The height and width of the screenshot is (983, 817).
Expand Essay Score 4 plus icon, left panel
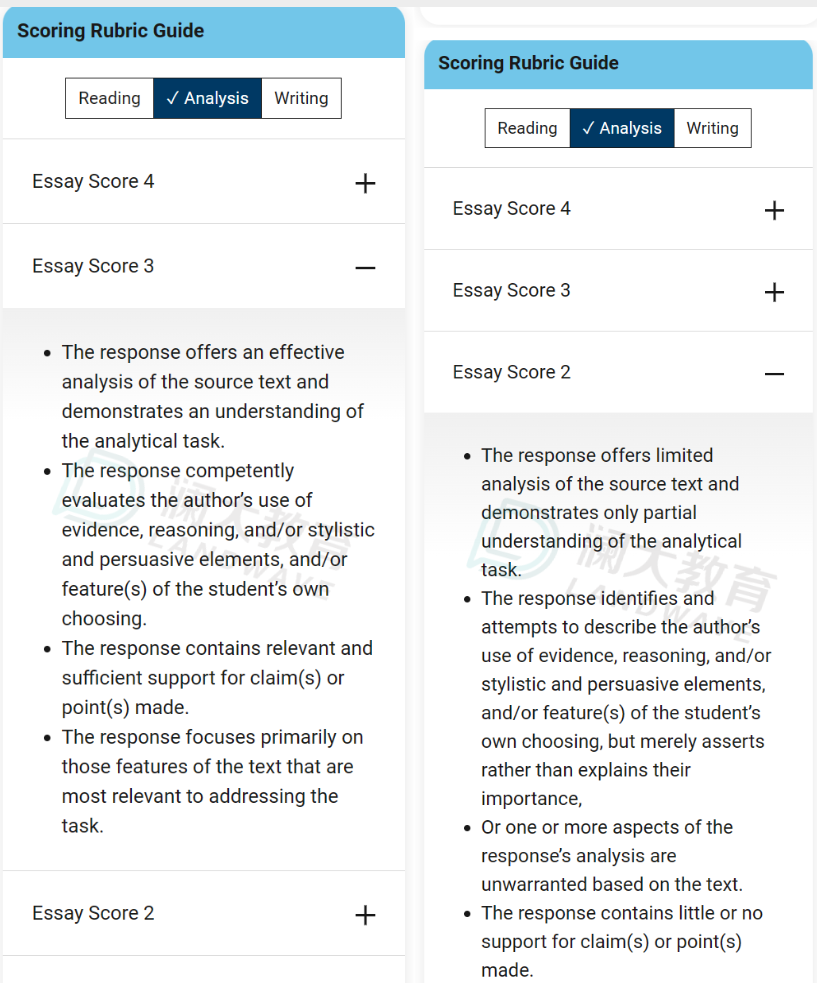click(x=365, y=184)
